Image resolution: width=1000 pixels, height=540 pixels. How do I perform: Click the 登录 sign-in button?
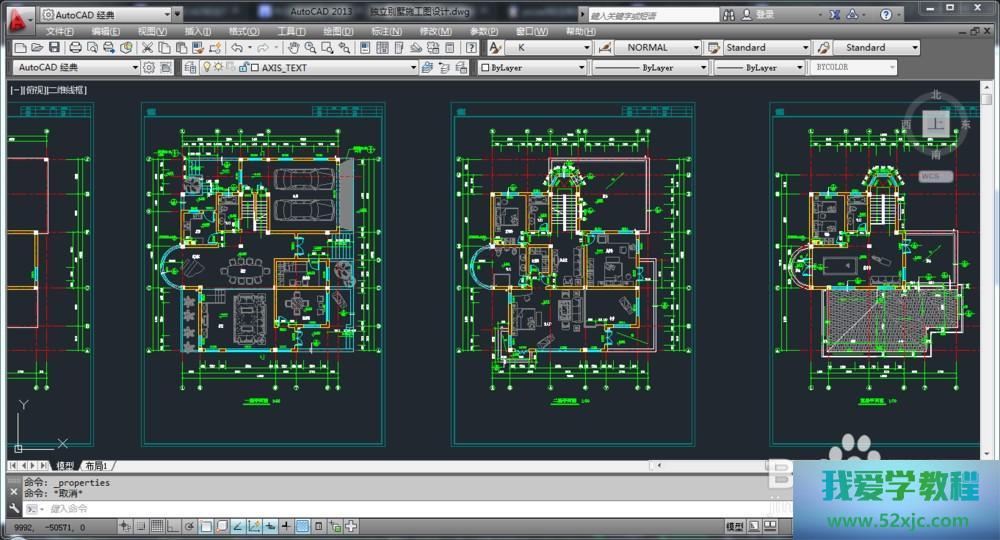tap(764, 15)
